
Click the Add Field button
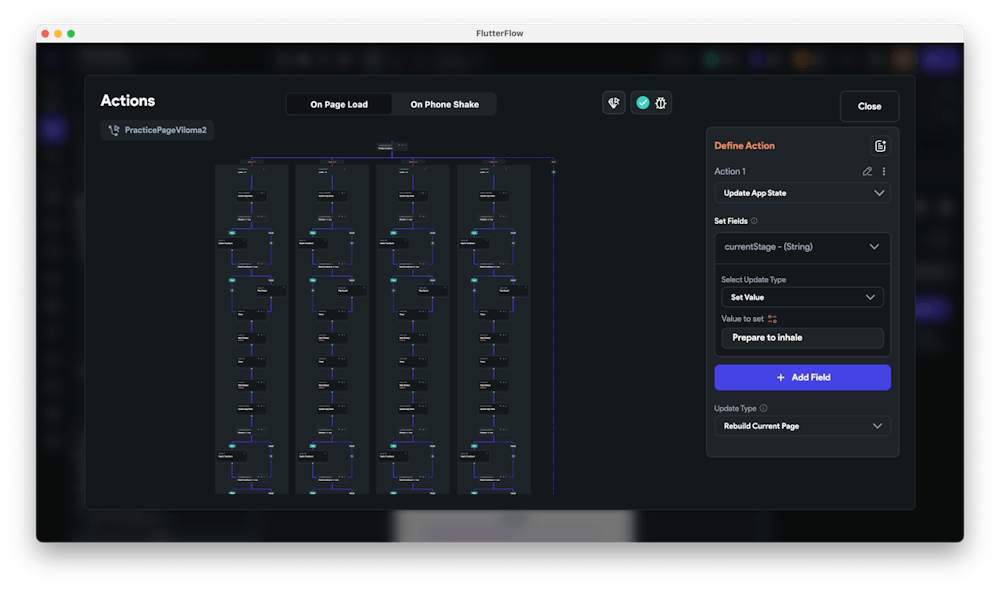click(x=802, y=378)
